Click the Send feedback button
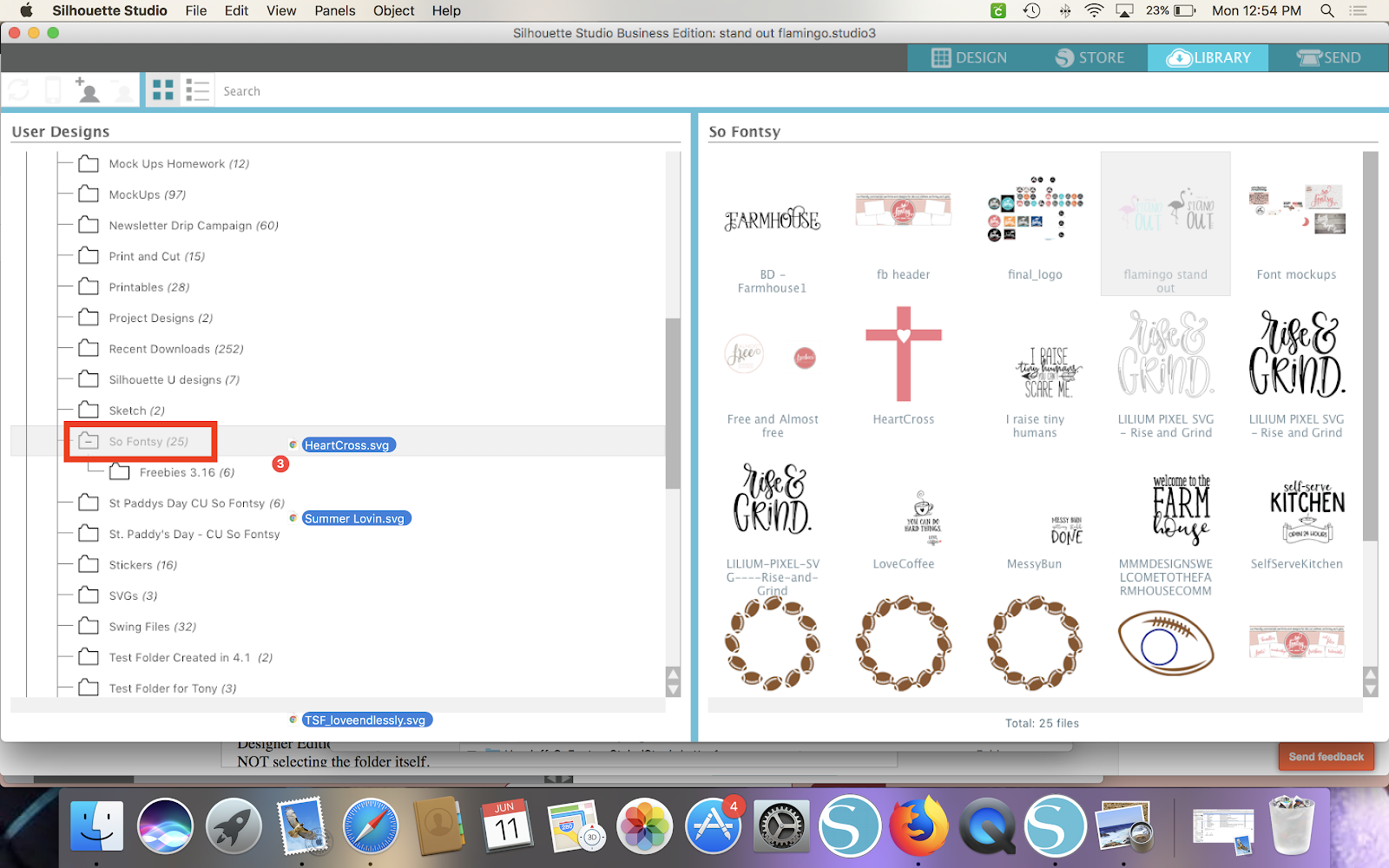1389x868 pixels. click(x=1326, y=757)
